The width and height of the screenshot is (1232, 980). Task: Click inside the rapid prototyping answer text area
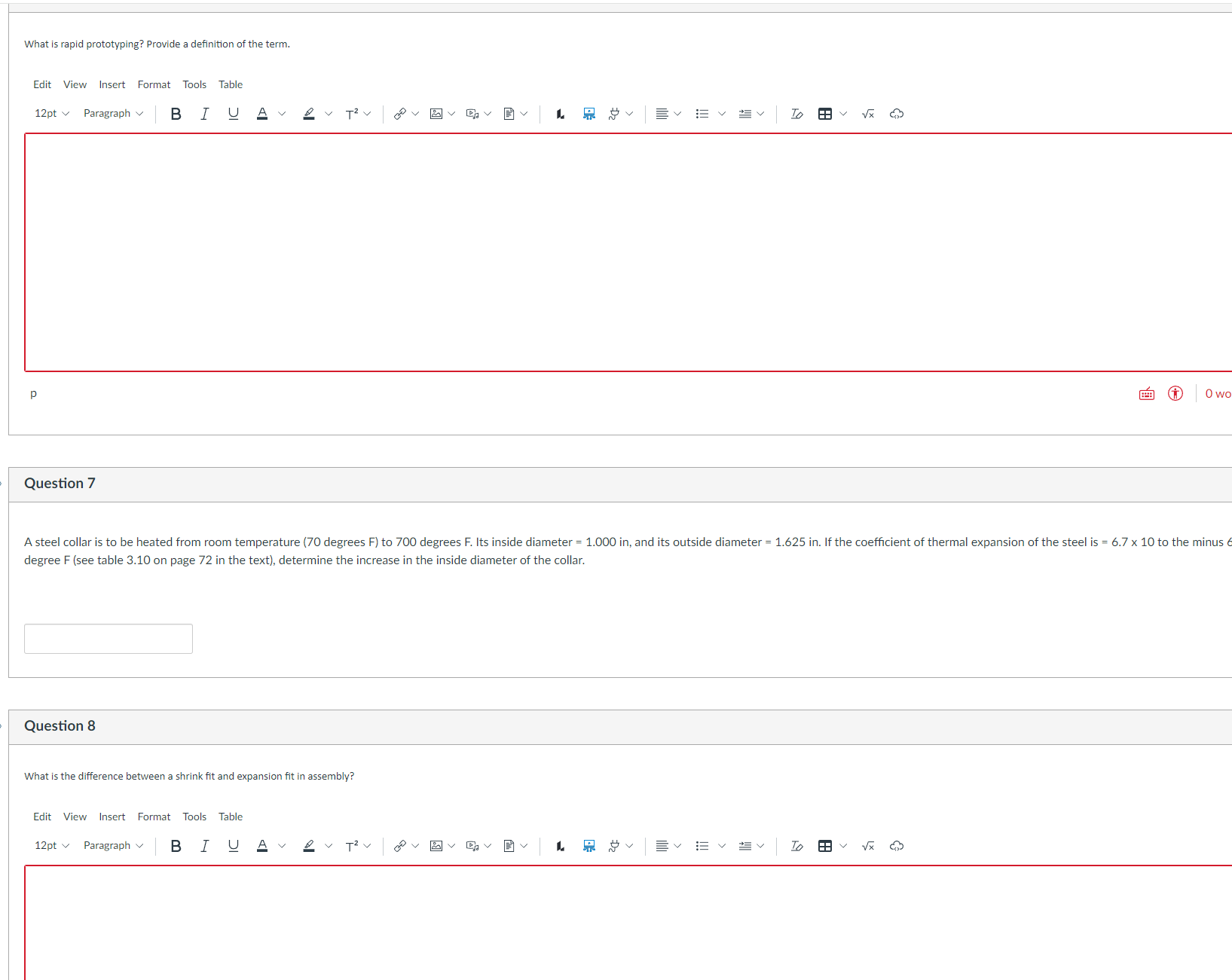click(x=628, y=252)
